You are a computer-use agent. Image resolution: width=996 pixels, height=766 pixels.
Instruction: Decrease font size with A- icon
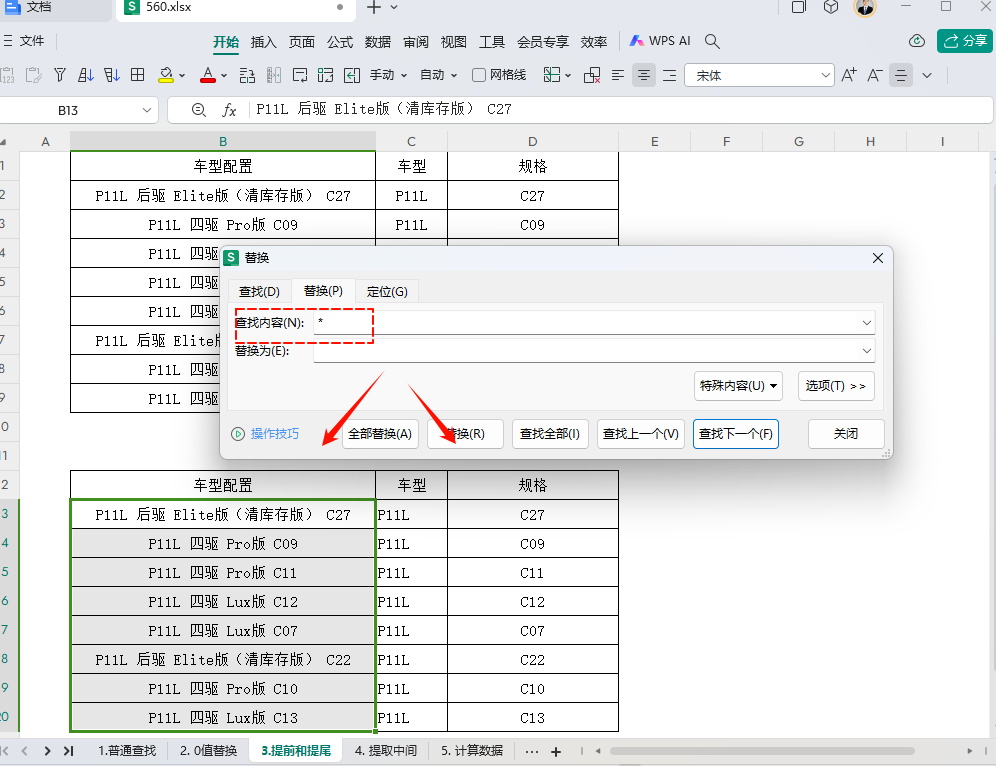tap(875, 75)
